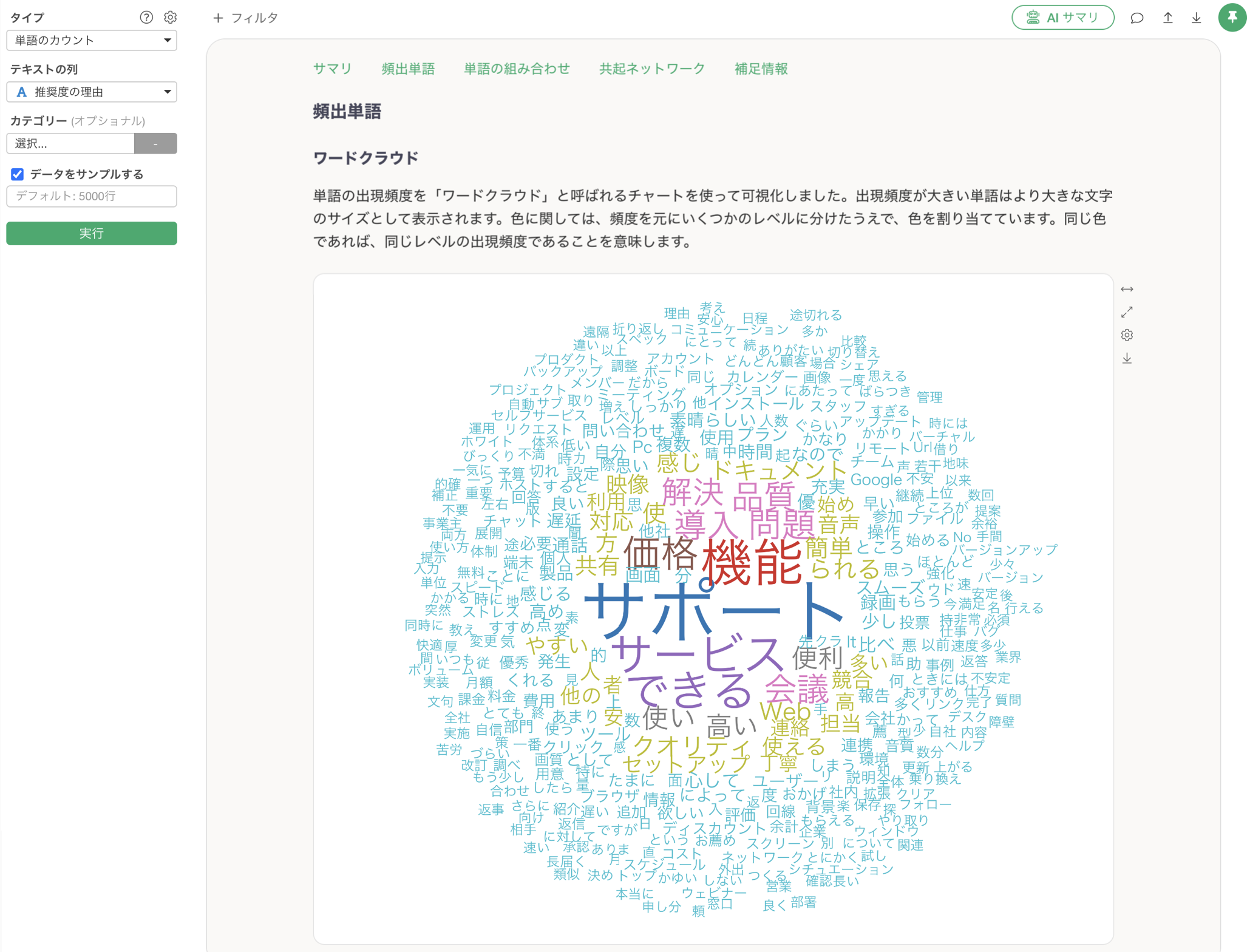Open the 推奨度の理由 text column dropdown

click(92, 92)
